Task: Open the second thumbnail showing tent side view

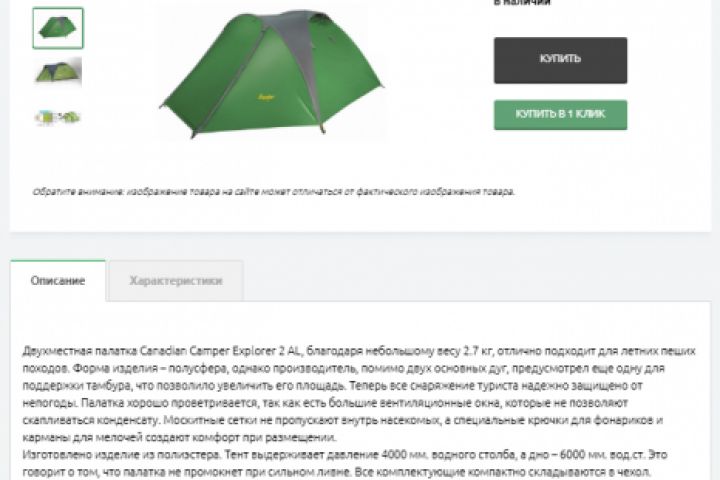Action: [58, 72]
